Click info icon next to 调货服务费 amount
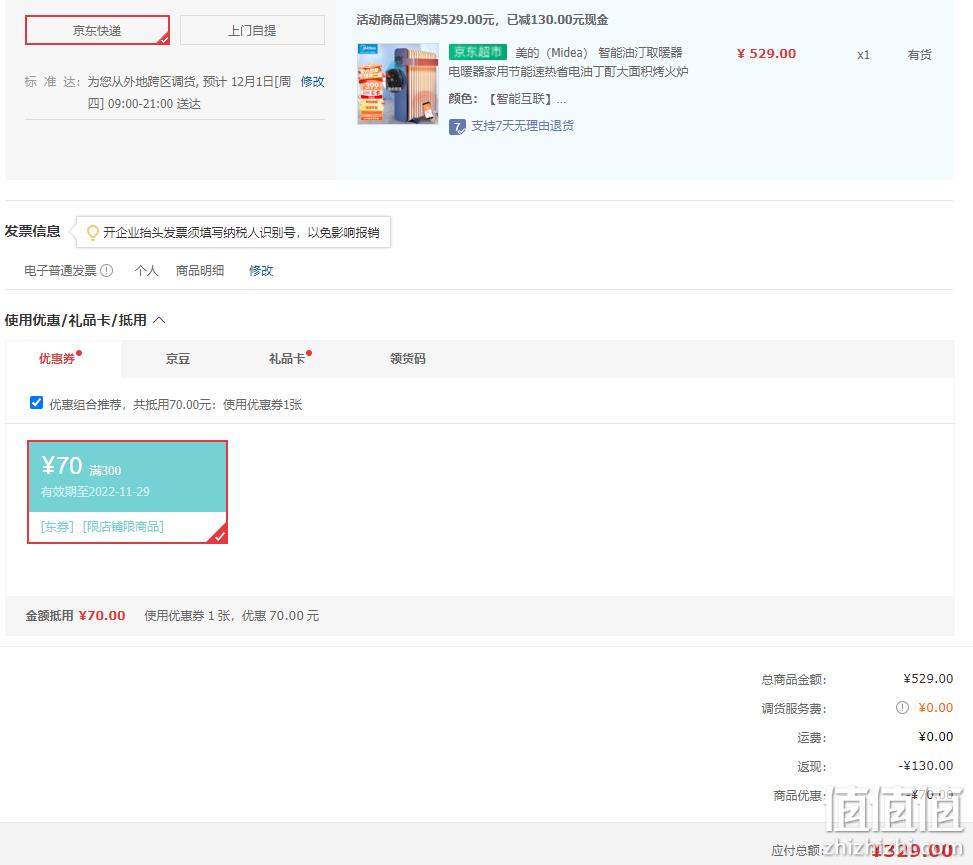The width and height of the screenshot is (973, 865). tap(902, 708)
